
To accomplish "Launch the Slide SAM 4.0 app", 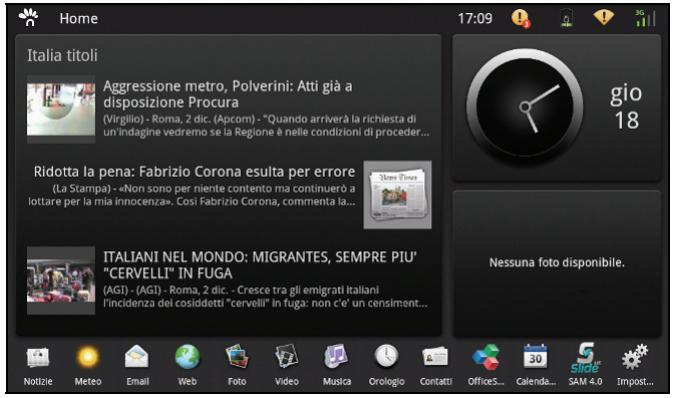I will click(585, 365).
